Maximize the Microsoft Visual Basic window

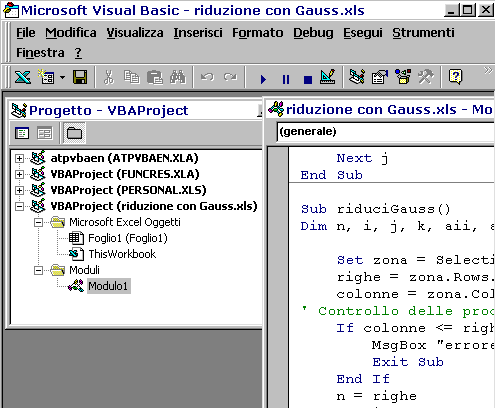(468, 10)
